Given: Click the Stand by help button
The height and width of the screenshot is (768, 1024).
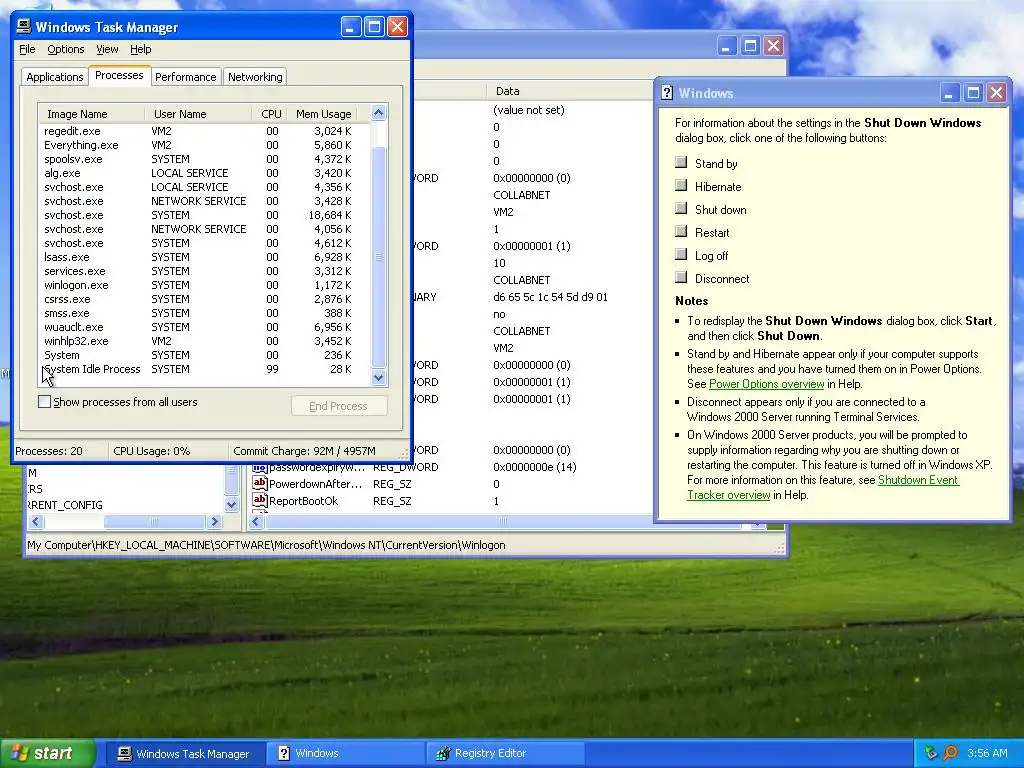Looking at the screenshot, I should [681, 162].
